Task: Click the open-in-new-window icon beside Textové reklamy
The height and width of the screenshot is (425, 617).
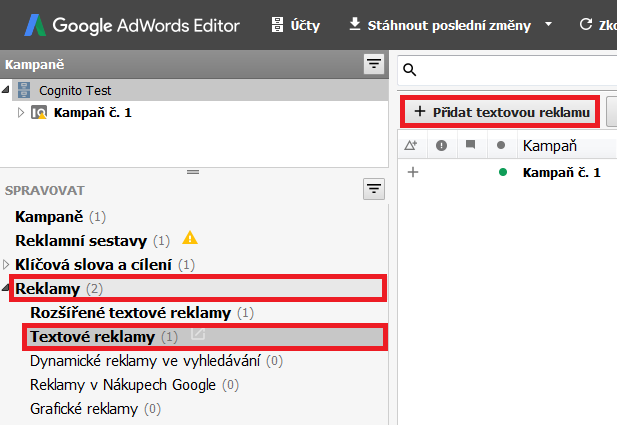Action: [x=198, y=333]
